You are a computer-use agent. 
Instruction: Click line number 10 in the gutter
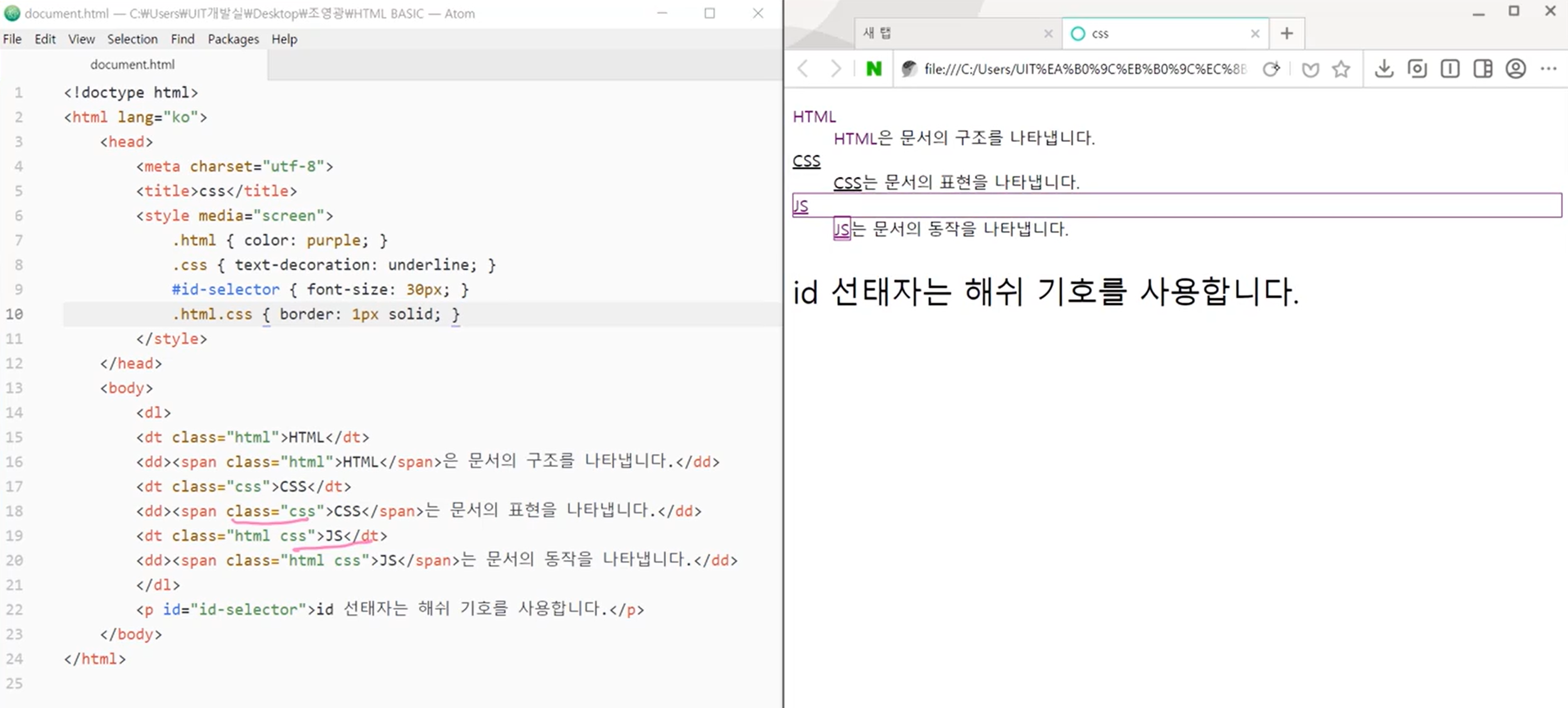15,314
